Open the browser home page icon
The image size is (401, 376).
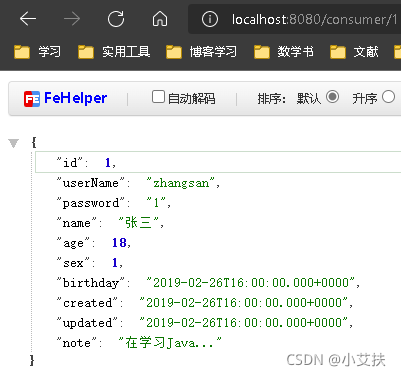click(x=160, y=19)
